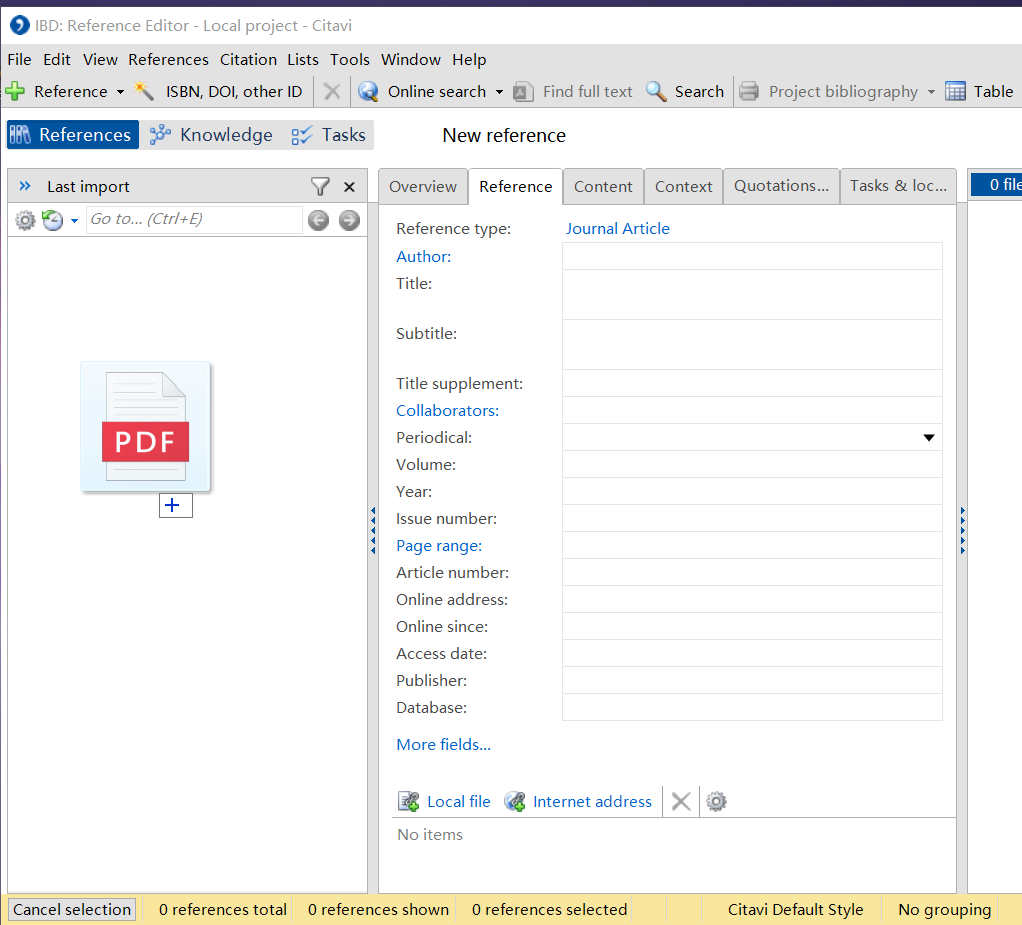Close the Last import selection

(349, 187)
